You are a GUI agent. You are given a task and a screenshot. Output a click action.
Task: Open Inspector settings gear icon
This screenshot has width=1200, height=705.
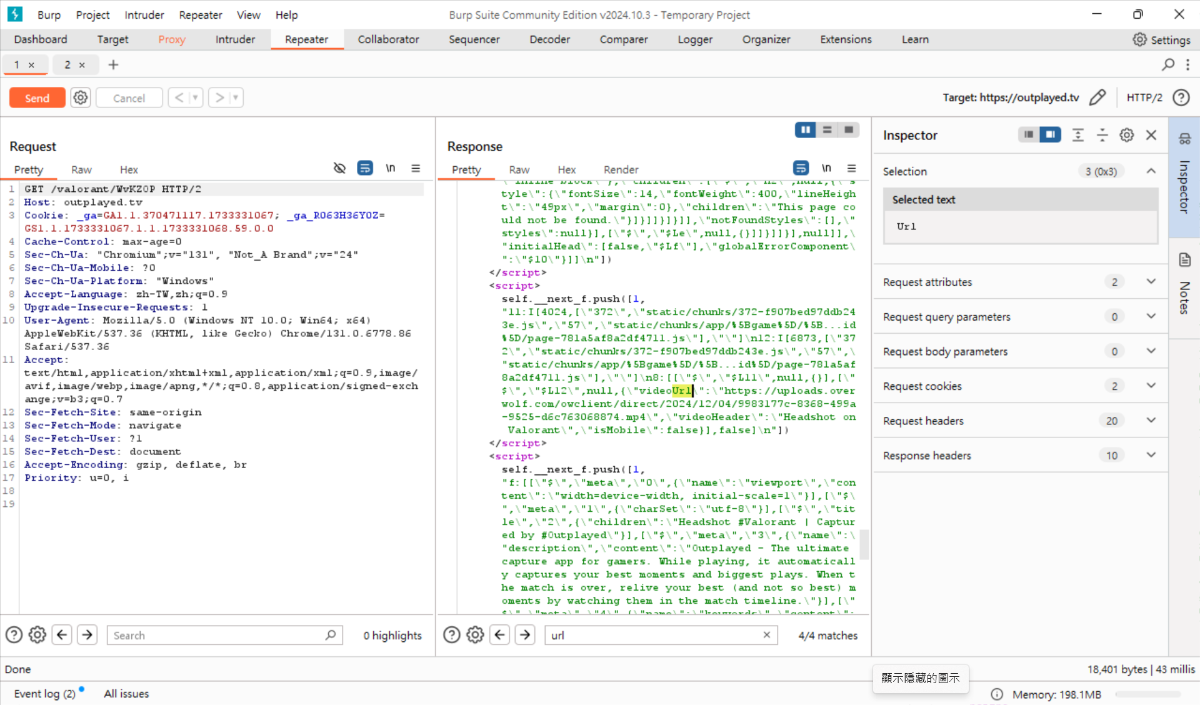[1126, 135]
